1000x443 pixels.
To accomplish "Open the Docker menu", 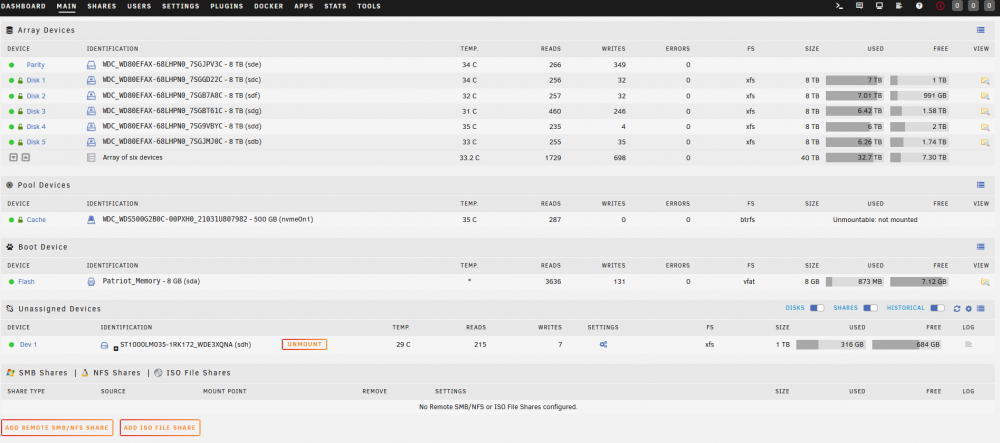I will 268,6.
